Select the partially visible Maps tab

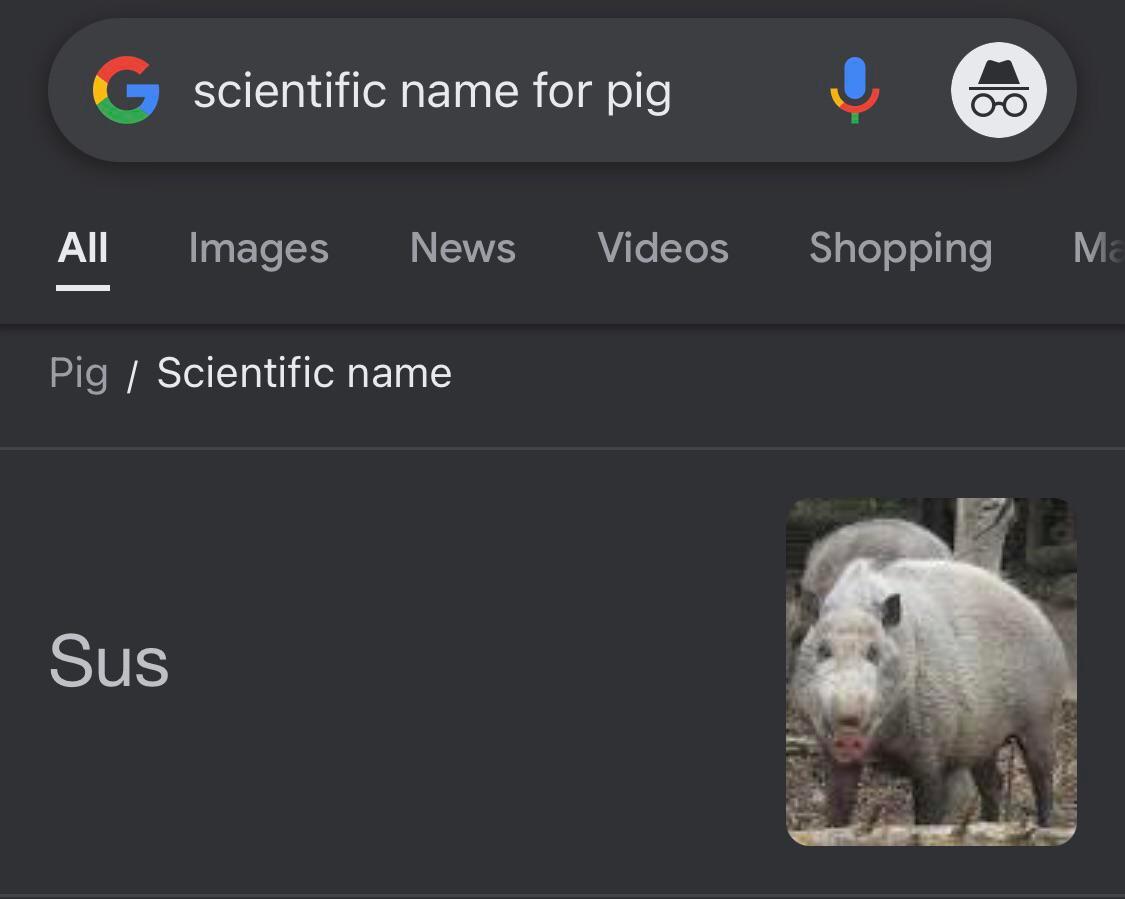click(1097, 248)
